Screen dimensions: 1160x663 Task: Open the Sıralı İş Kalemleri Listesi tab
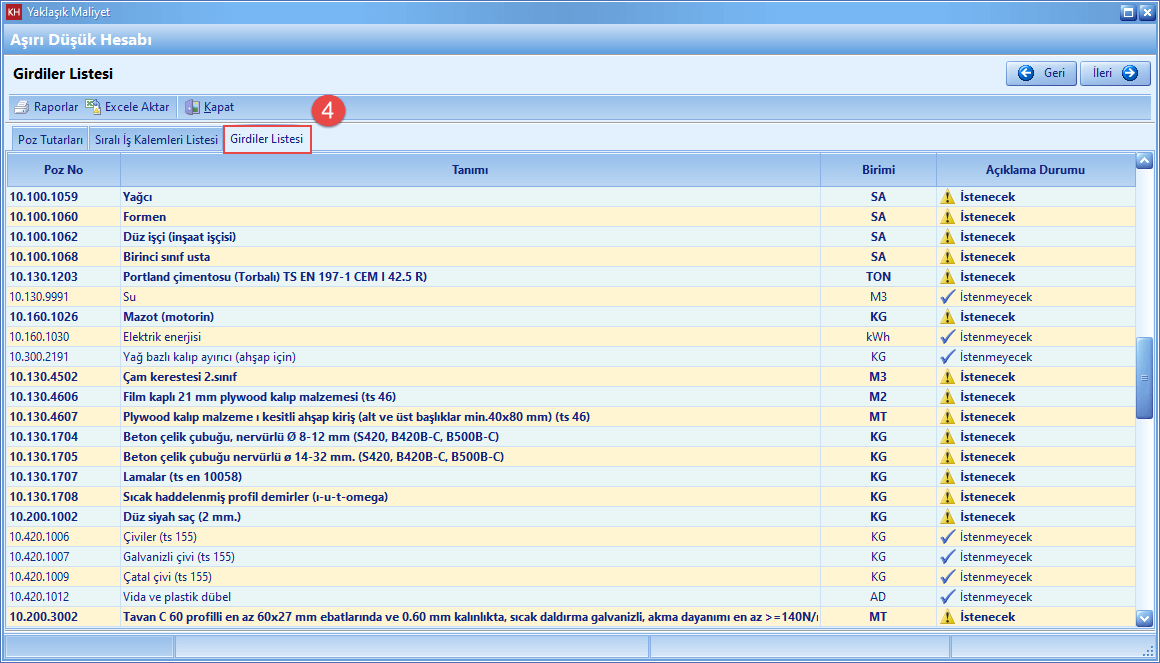coord(156,140)
